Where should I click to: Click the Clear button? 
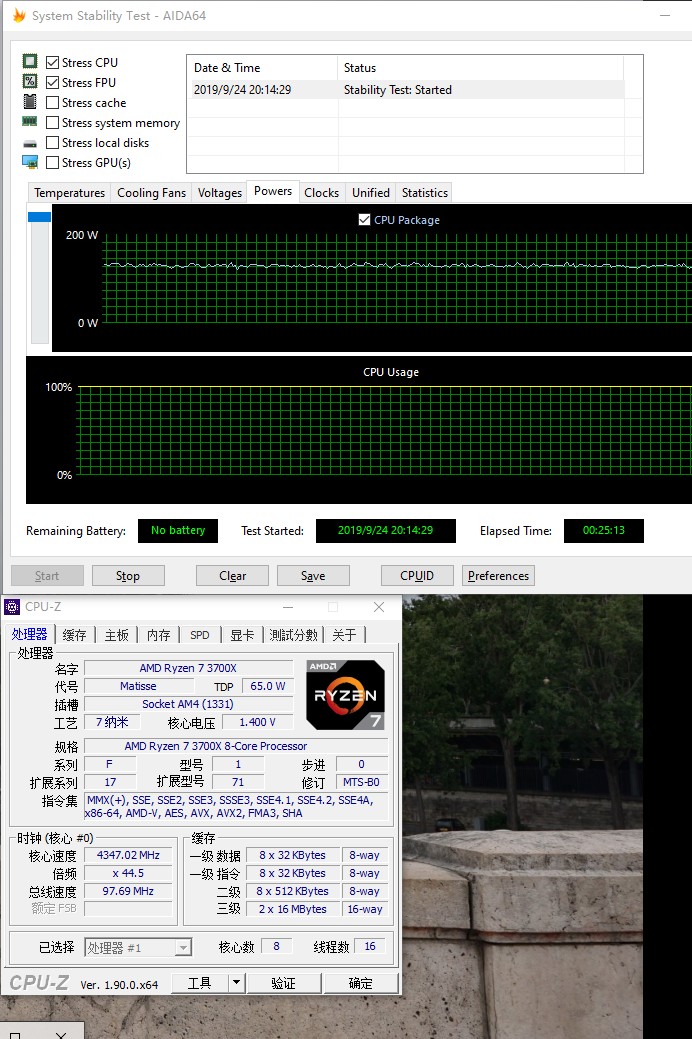[232, 576]
